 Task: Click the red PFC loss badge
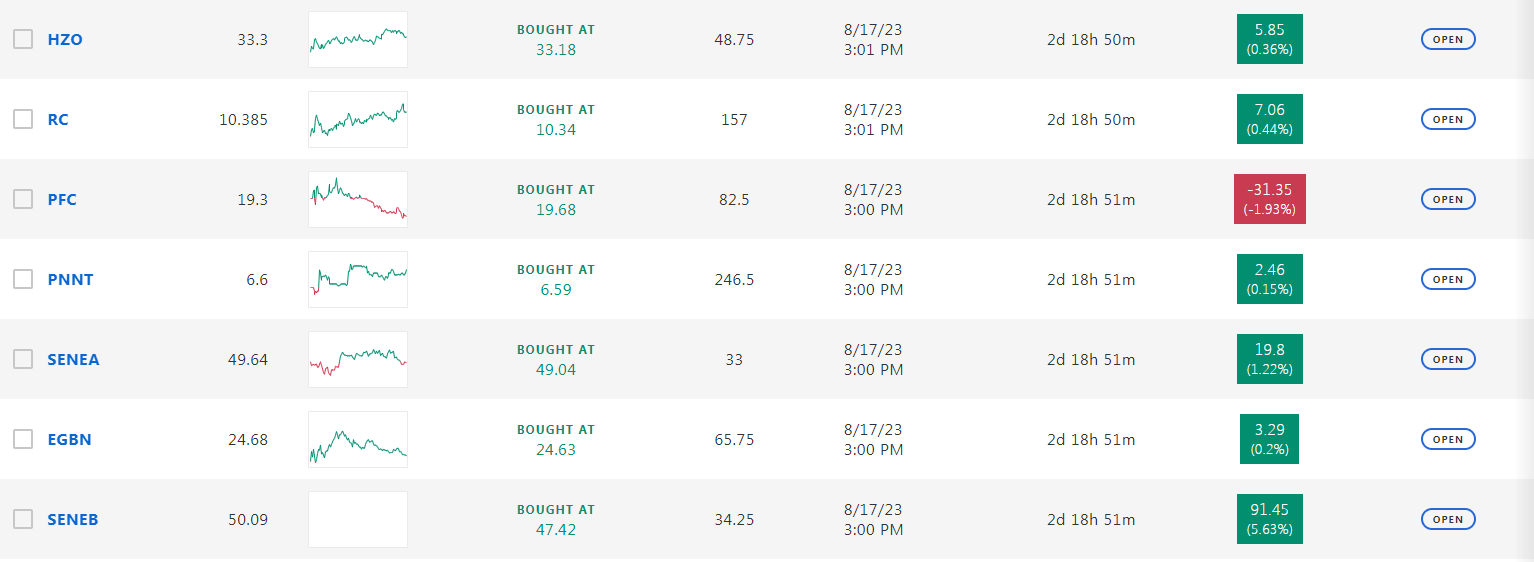pos(1269,199)
